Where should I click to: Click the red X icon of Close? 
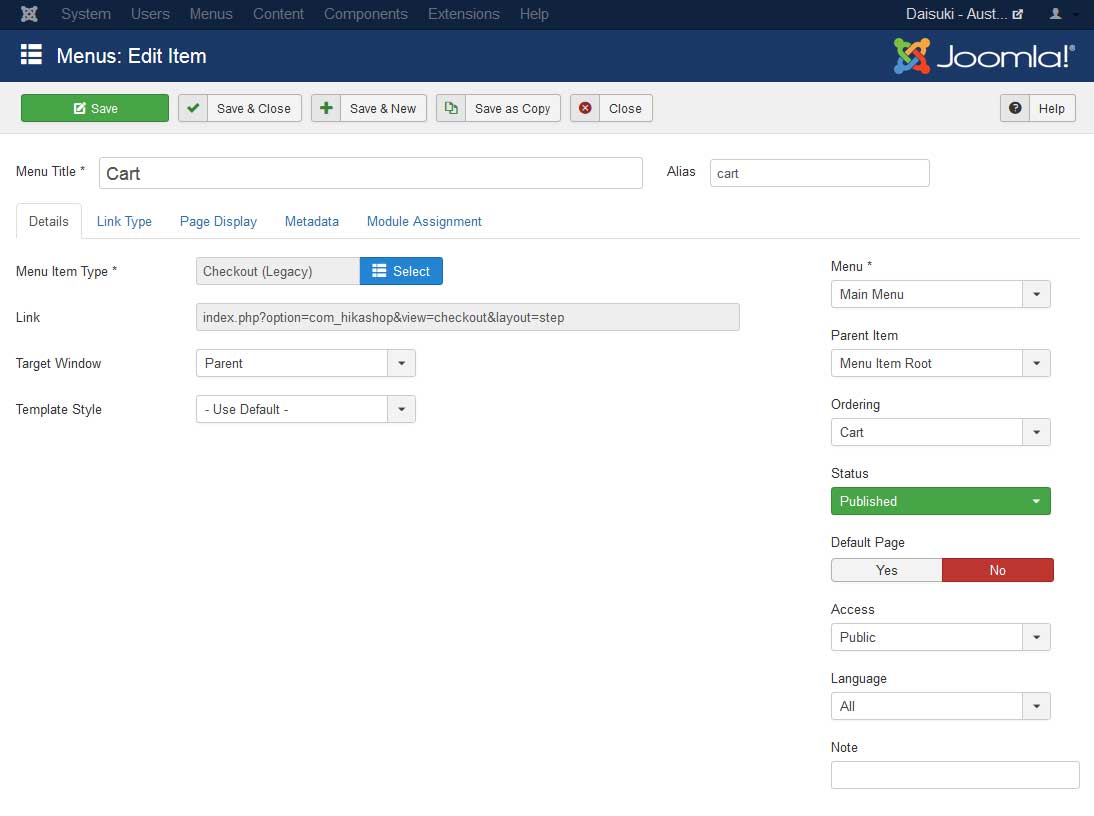click(x=585, y=108)
